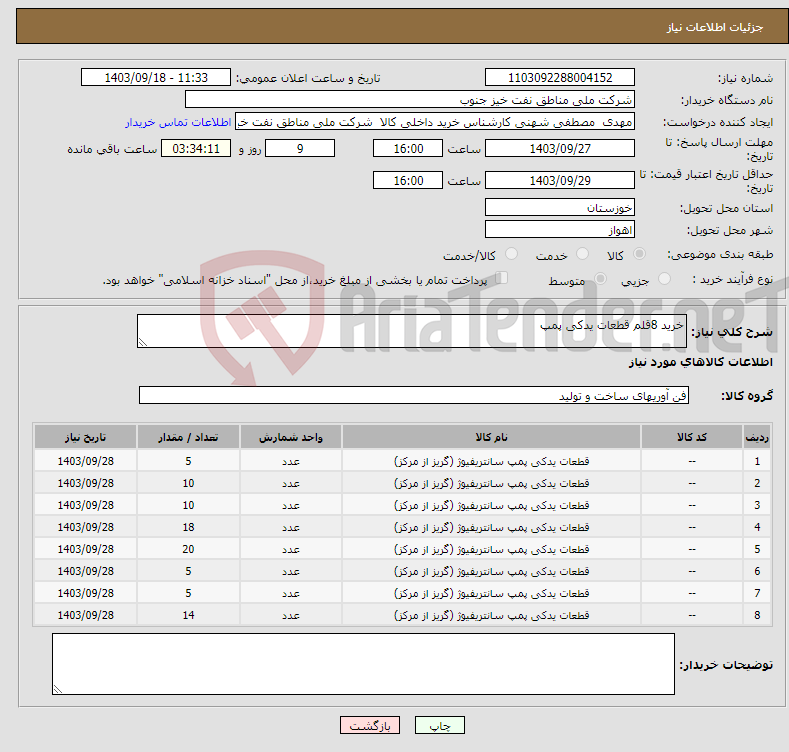Select the خدمت radio button
The height and width of the screenshot is (752, 789).
click(582, 254)
